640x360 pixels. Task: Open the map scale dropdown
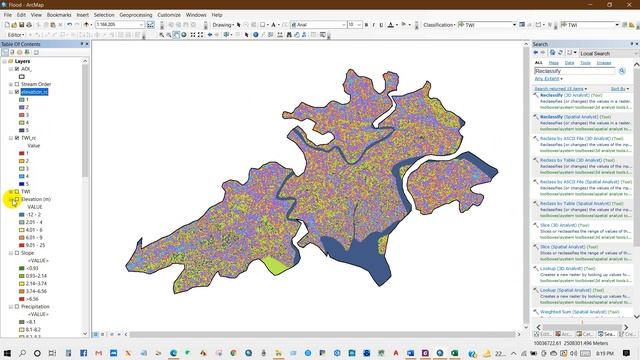tap(141, 25)
